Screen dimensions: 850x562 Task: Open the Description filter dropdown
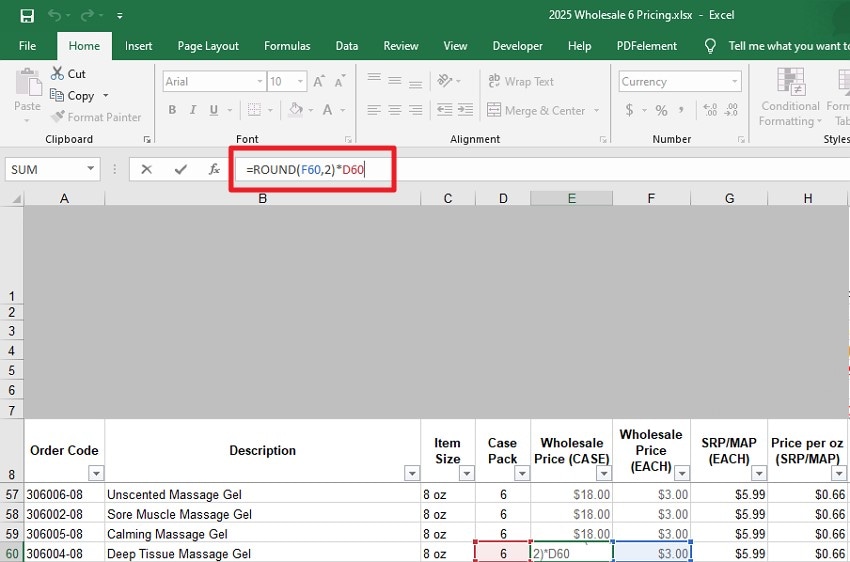pos(412,474)
